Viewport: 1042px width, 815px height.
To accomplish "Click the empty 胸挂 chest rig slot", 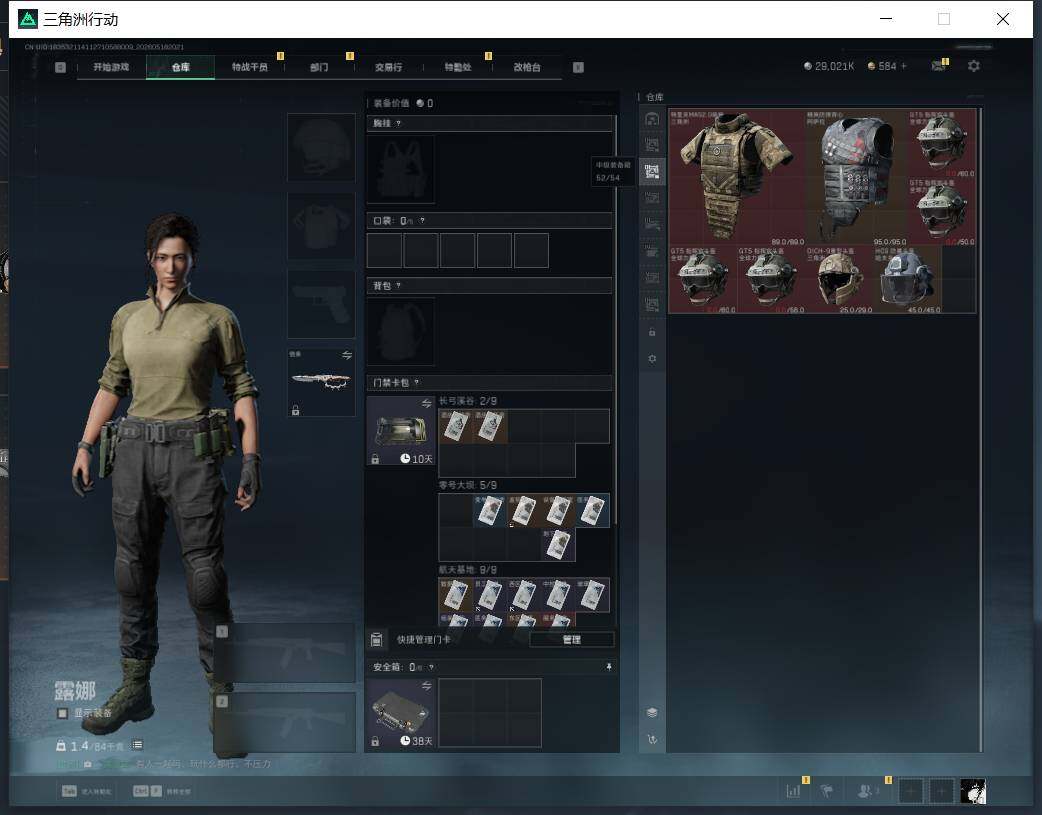I will coord(401,170).
